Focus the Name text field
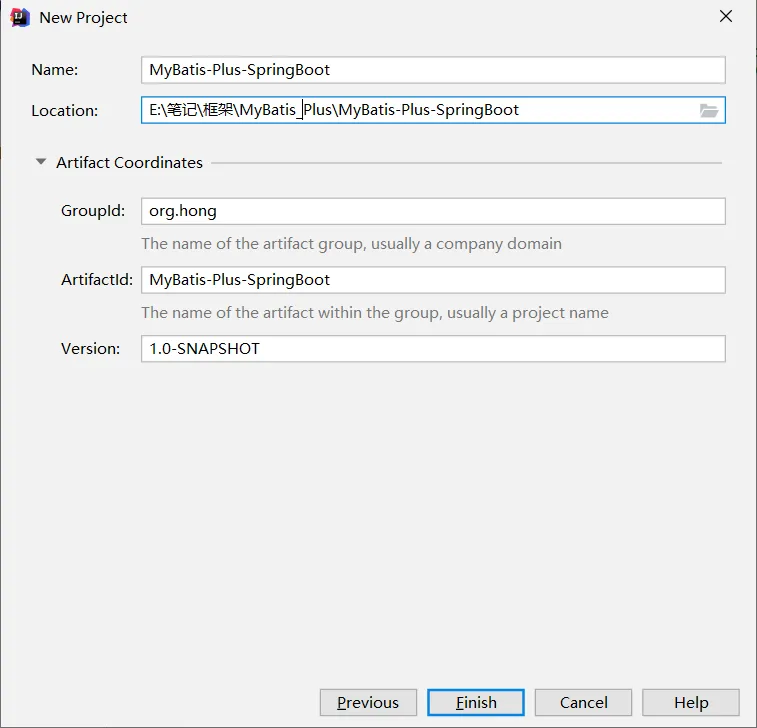The image size is (757, 728). [432, 70]
